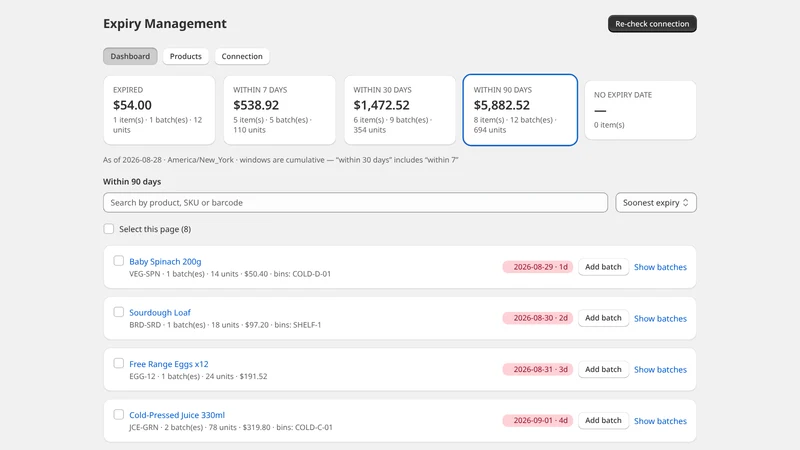This screenshot has height=450, width=800.
Task: Click the As of 2026-08-28 note
Action: click(281, 160)
